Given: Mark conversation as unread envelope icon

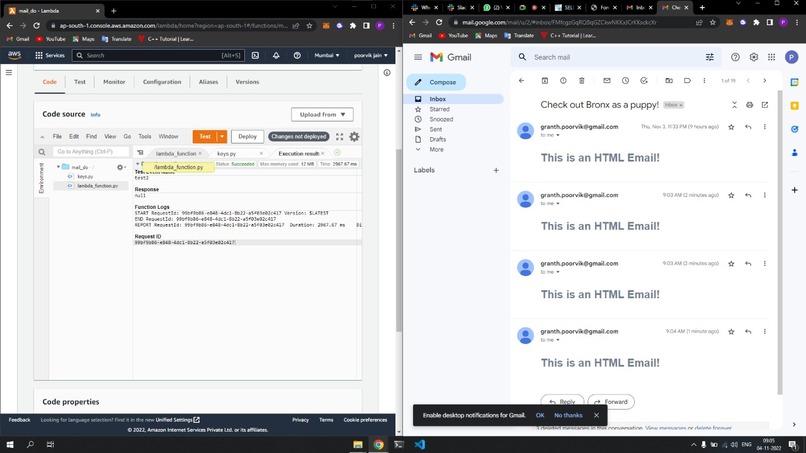Looking at the screenshot, I should point(607,81).
